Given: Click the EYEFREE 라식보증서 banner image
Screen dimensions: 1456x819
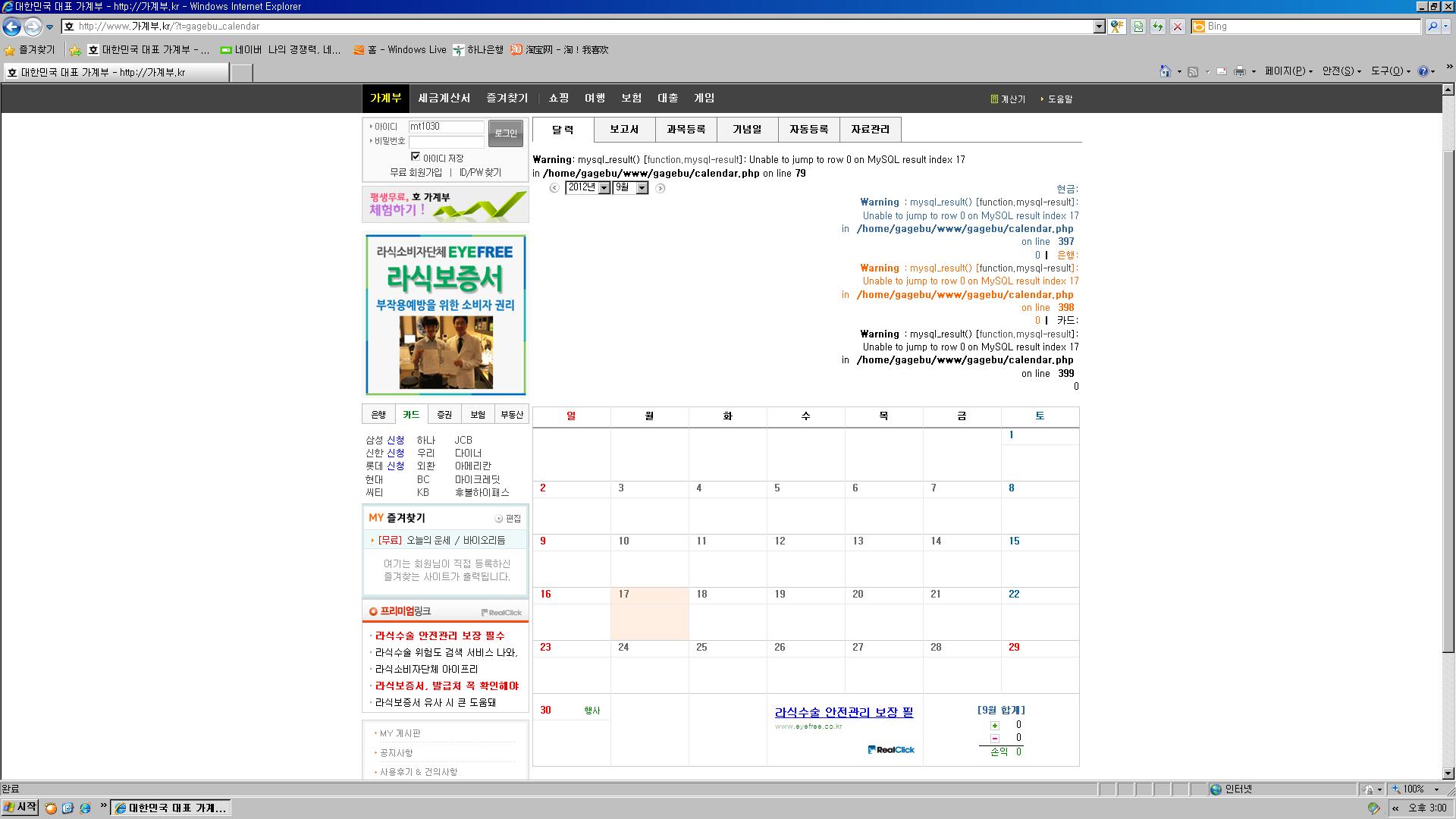Looking at the screenshot, I should click(445, 315).
